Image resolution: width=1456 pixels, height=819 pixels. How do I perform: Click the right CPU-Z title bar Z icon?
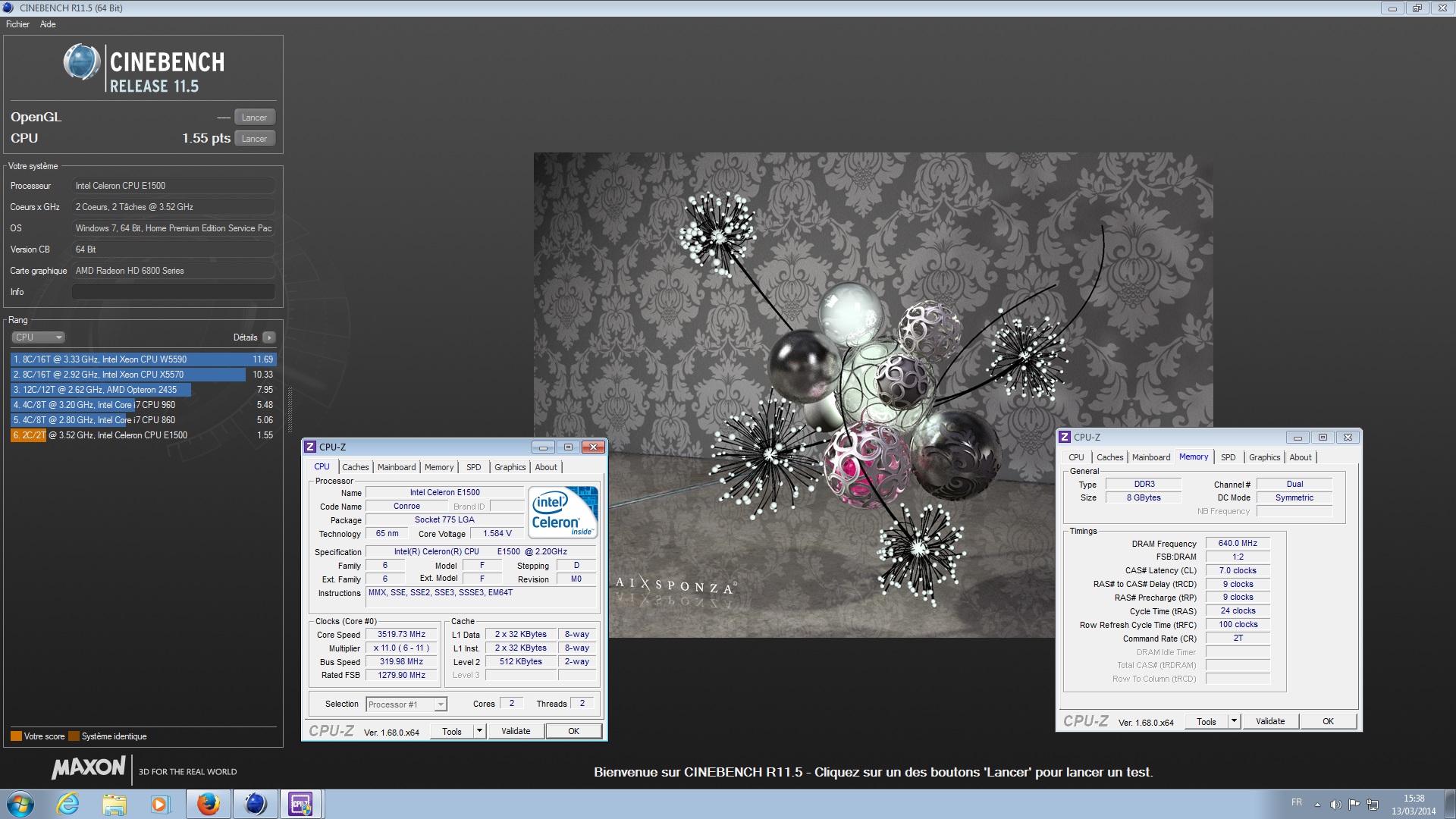click(1065, 438)
